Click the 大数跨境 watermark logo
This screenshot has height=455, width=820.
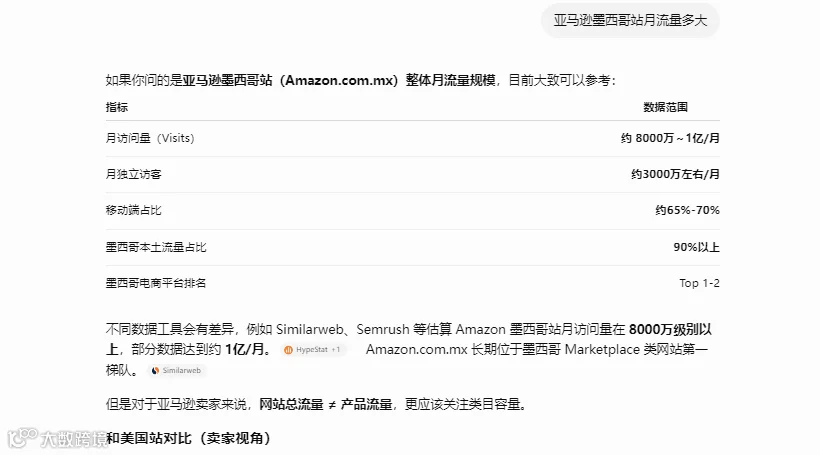pyautogui.click(x=57, y=439)
